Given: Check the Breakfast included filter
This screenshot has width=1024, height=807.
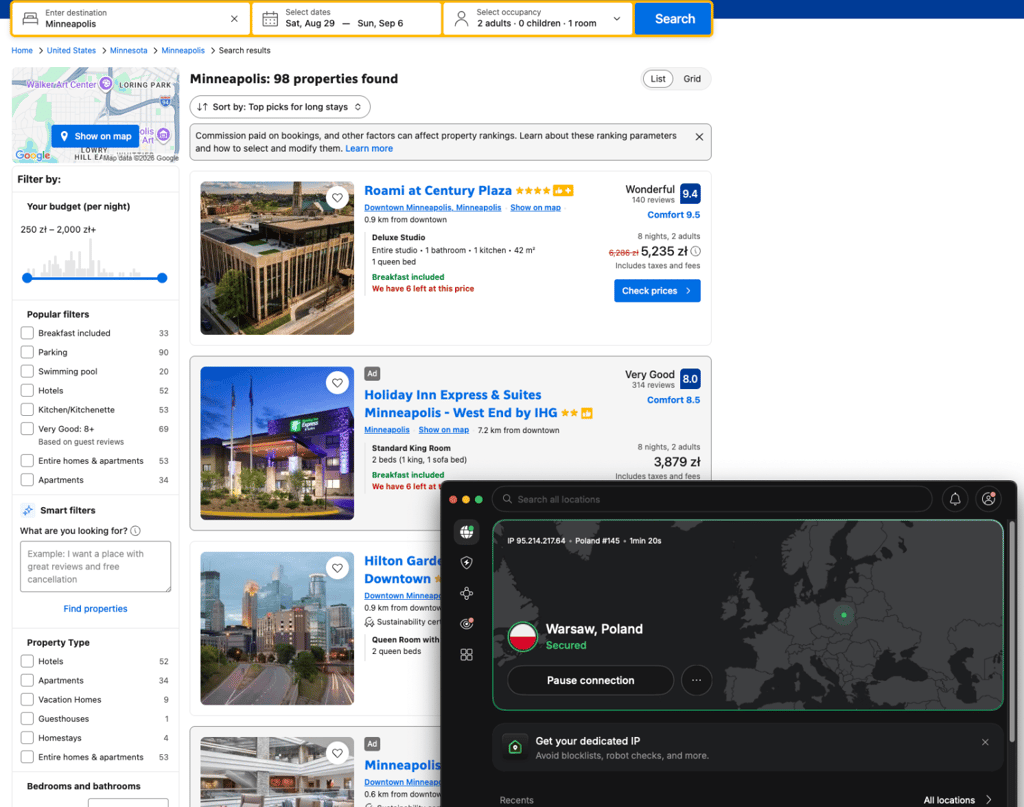Looking at the screenshot, I should [27, 333].
